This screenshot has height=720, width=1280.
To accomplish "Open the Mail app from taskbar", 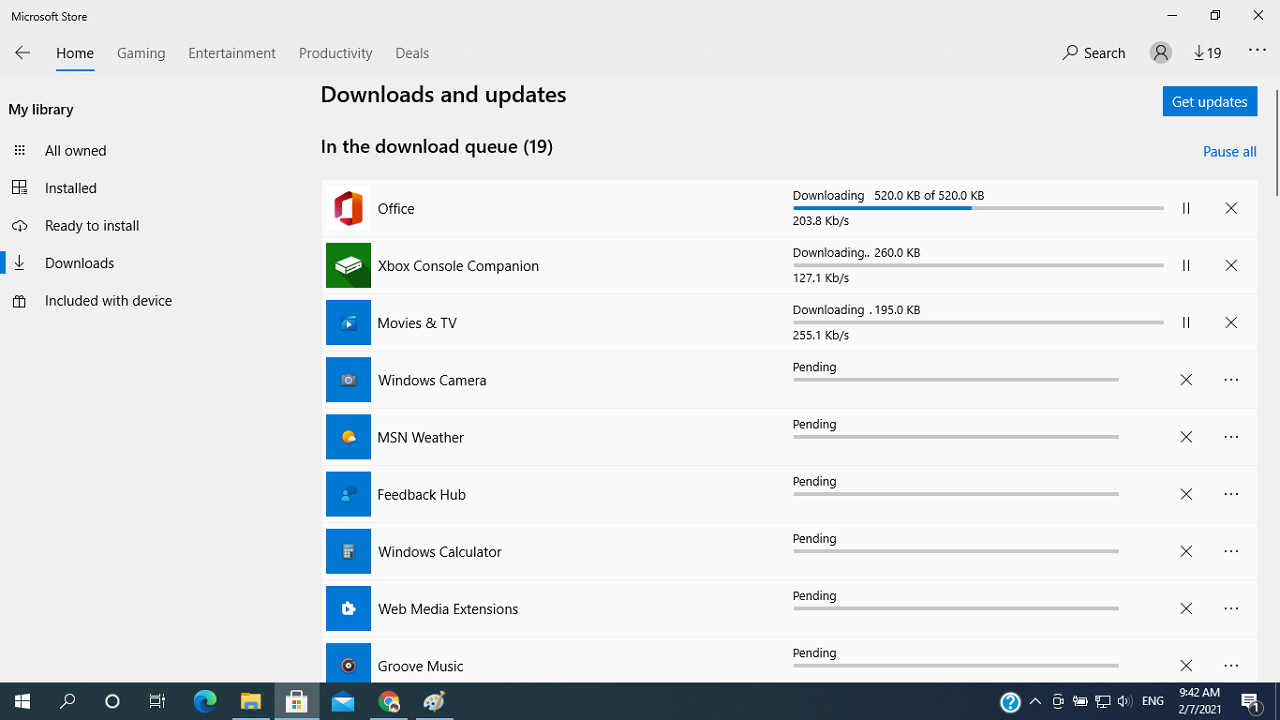I will point(343,701).
